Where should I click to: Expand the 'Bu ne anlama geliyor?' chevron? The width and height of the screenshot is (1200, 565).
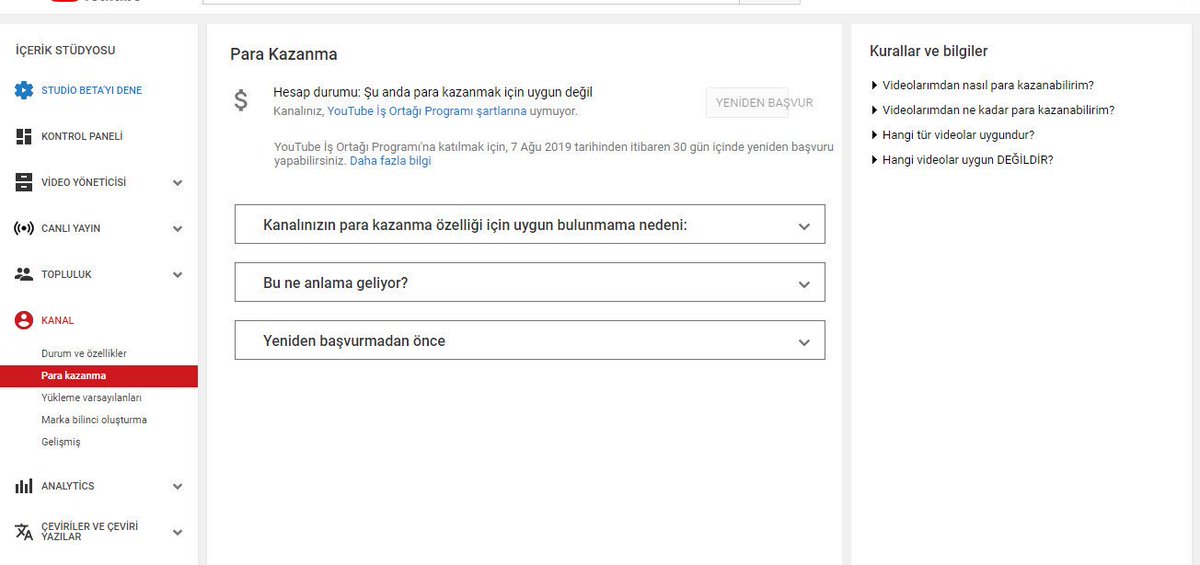pos(804,284)
